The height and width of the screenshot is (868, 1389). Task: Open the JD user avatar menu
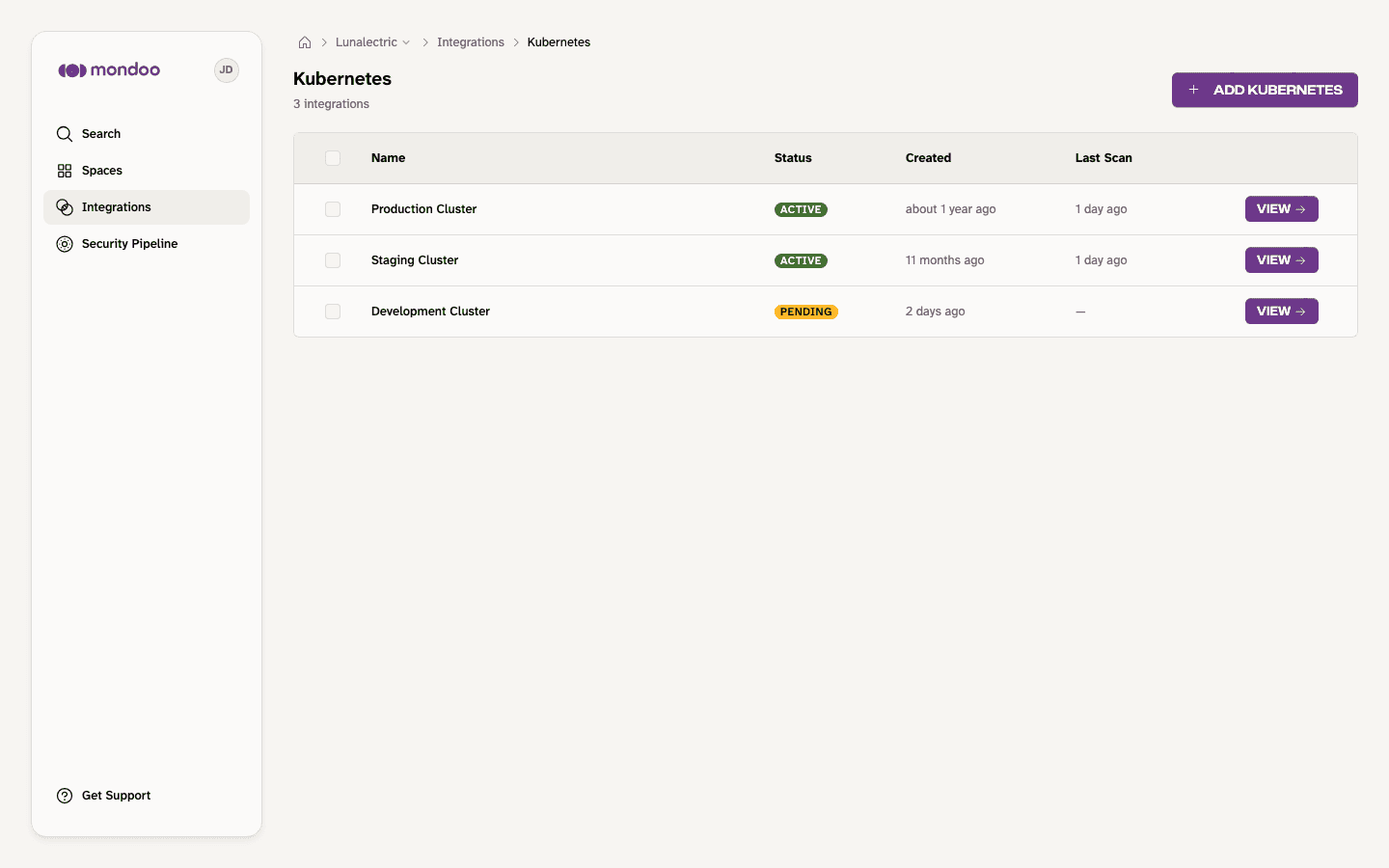pyautogui.click(x=227, y=70)
